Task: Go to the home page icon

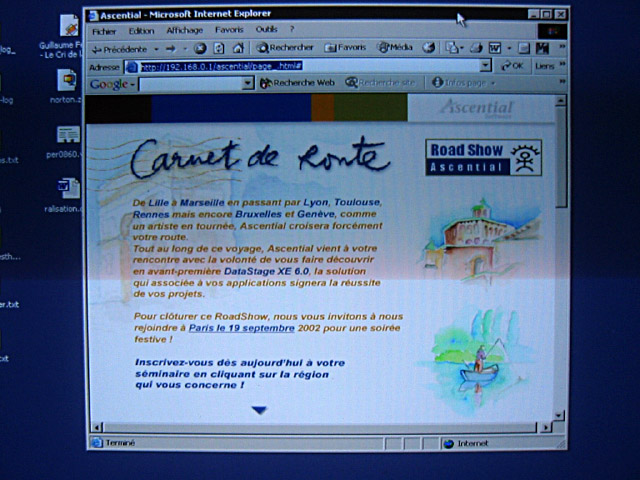Action: pos(238,48)
